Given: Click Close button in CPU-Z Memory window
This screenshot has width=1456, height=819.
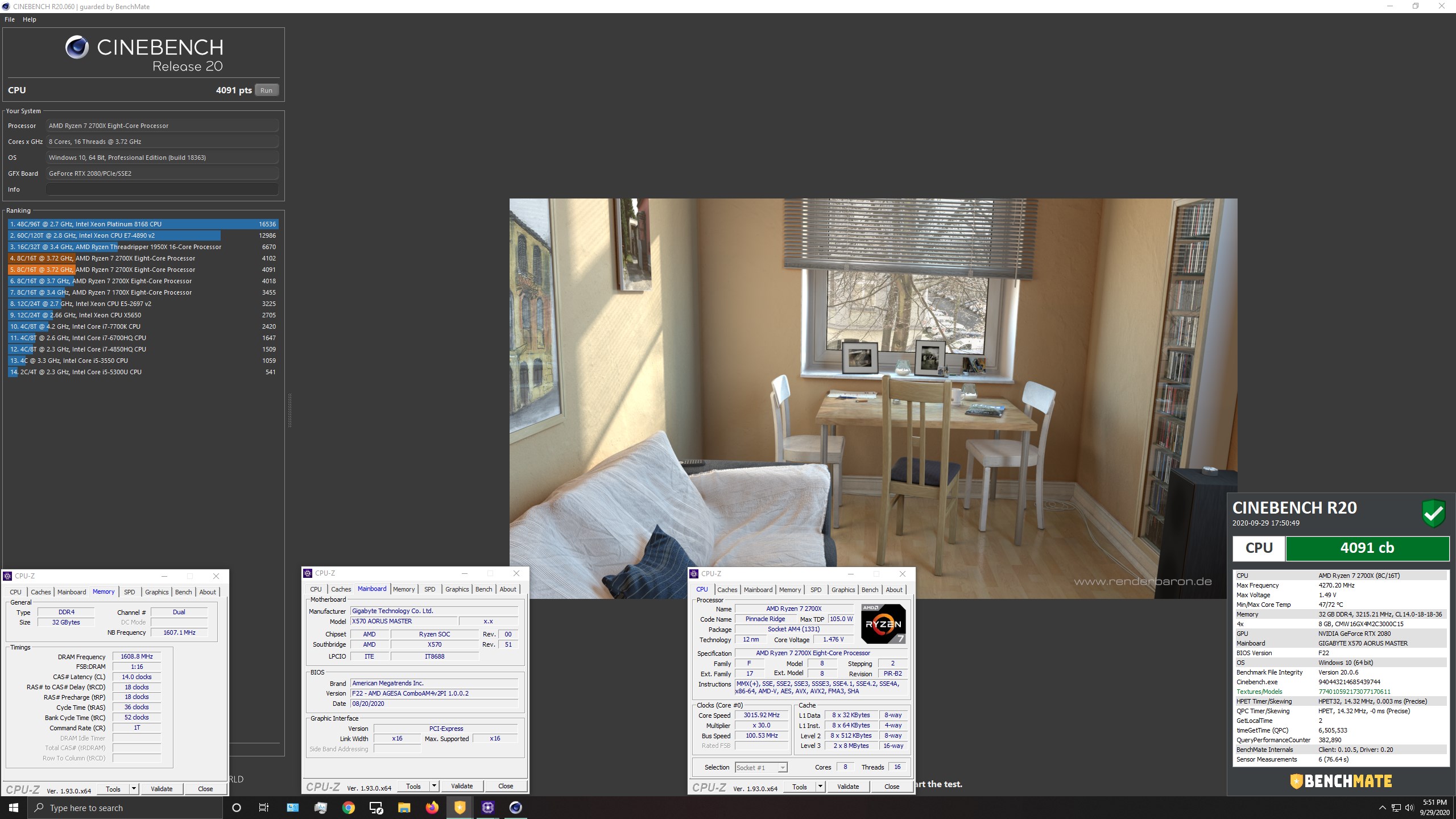Looking at the screenshot, I should coord(205,789).
